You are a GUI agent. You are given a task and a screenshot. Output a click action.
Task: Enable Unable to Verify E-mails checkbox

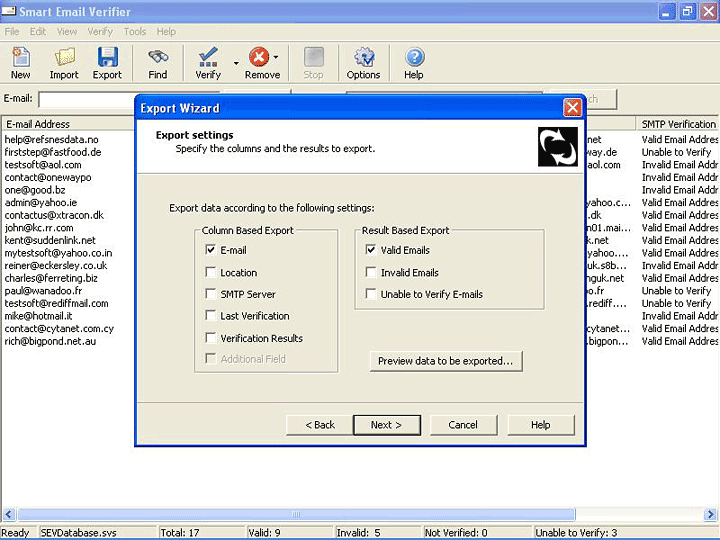(371, 294)
